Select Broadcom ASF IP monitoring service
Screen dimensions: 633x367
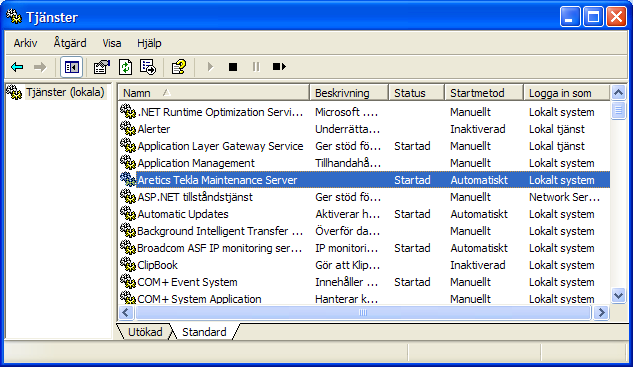(x=220, y=248)
